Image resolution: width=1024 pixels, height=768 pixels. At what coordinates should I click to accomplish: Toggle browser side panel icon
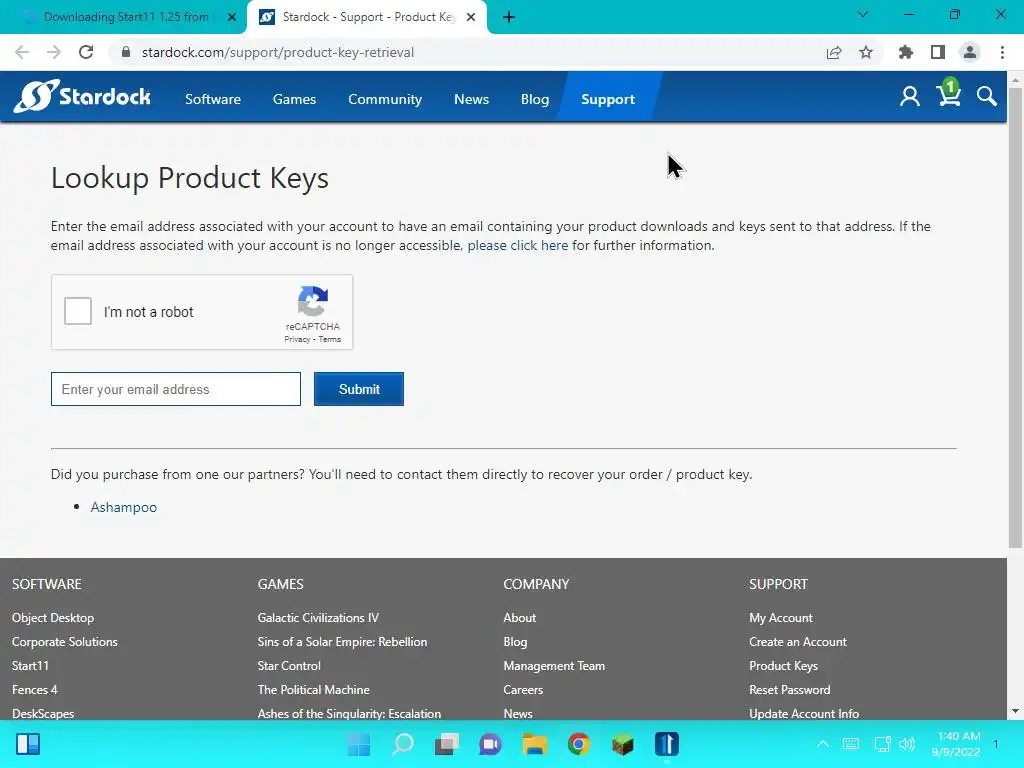coord(938,52)
